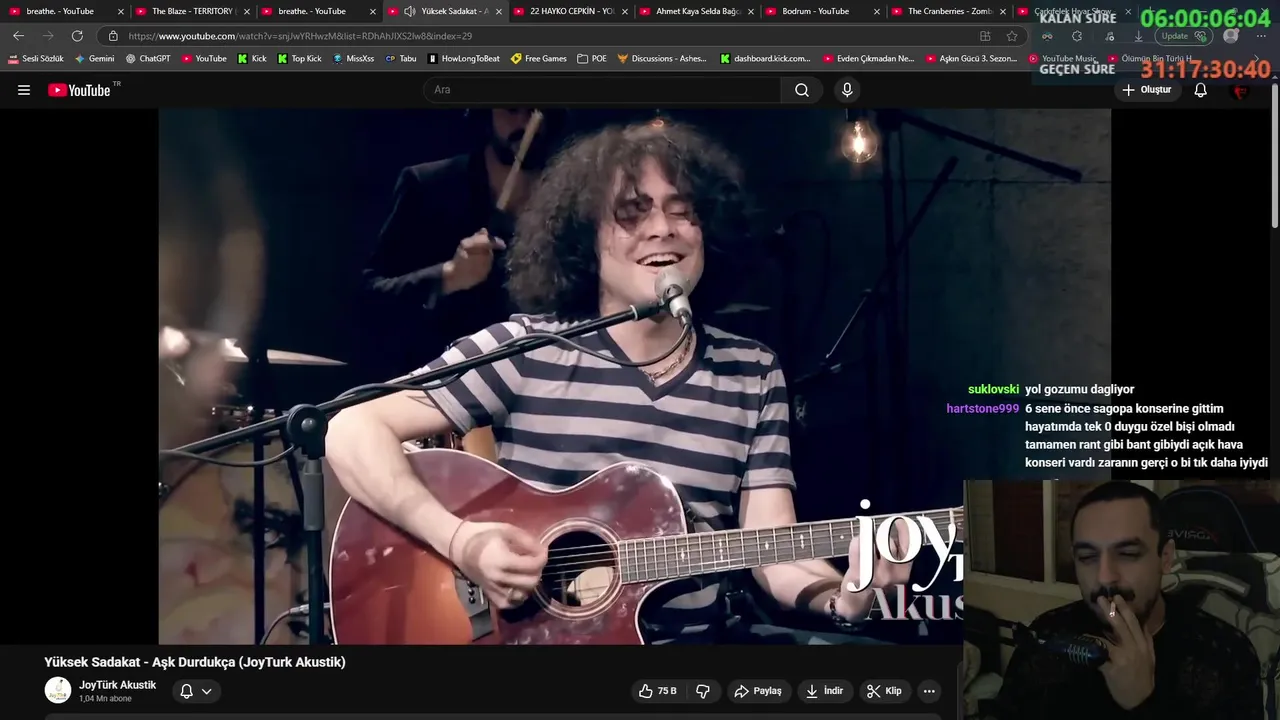The height and width of the screenshot is (720, 1280).
Task: Open YouTube notifications bell
Action: 1201,90
